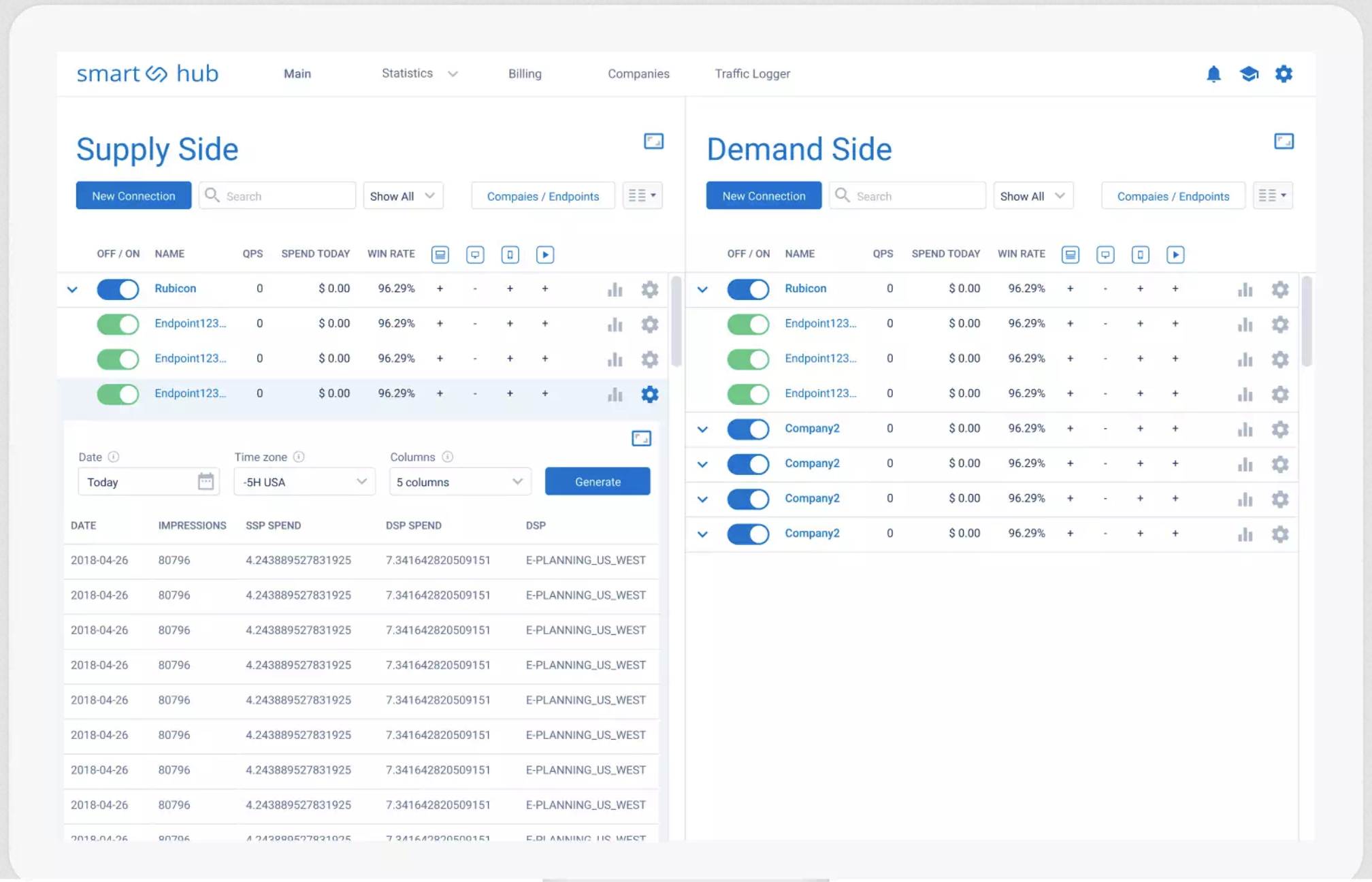Open Billing page
The image size is (1372, 882).
click(x=525, y=73)
